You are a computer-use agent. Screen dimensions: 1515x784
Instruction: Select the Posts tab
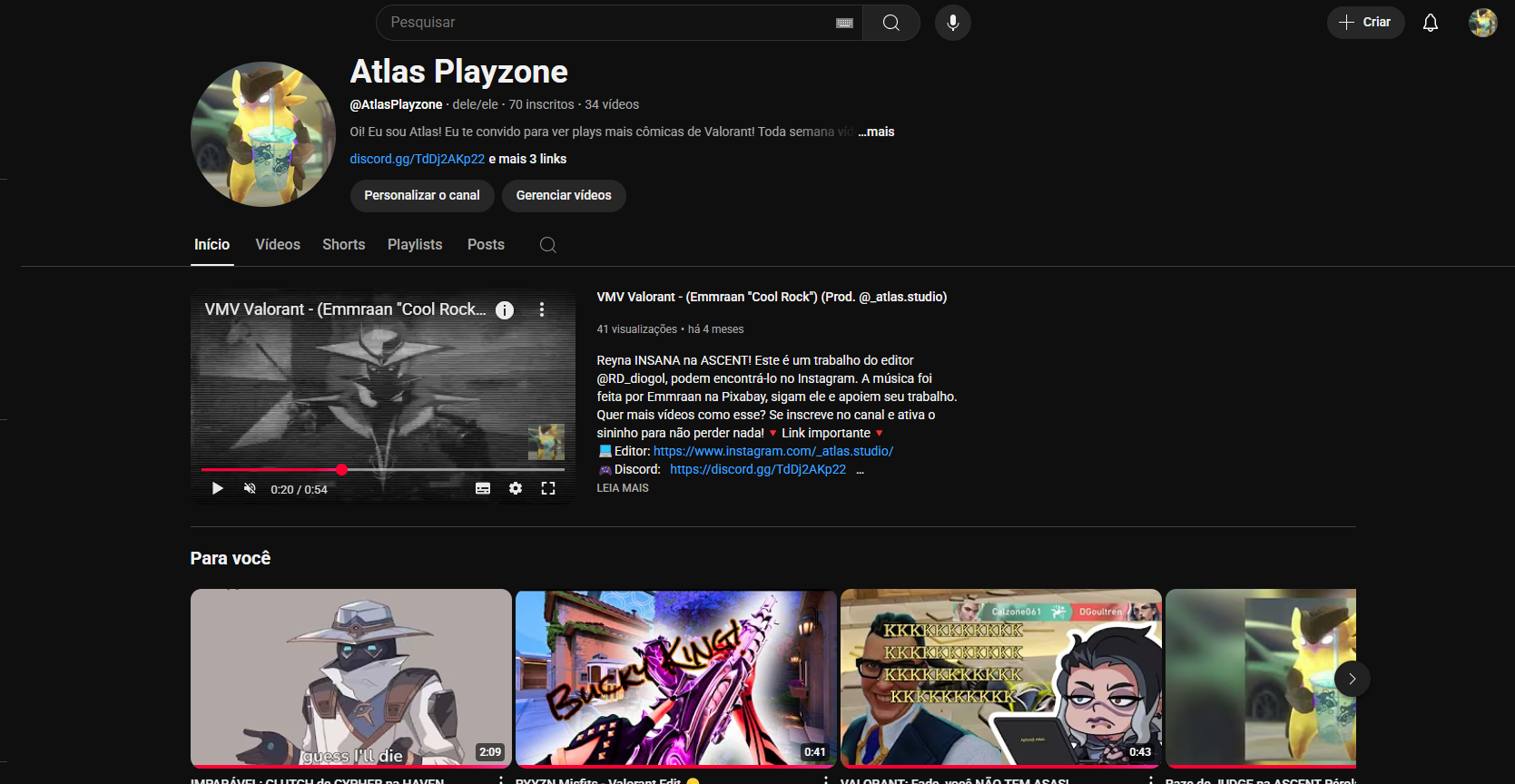coord(486,245)
